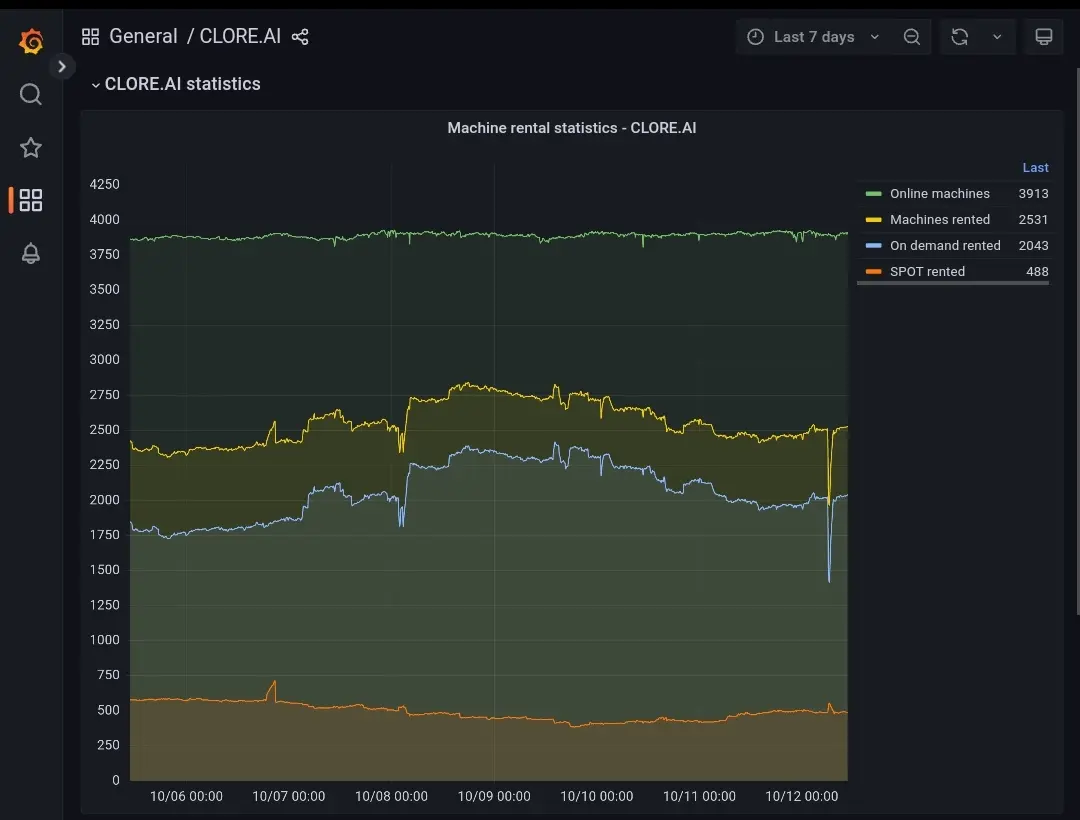Click the yellow Machines rented color swatch
1080x820 pixels.
(873, 220)
